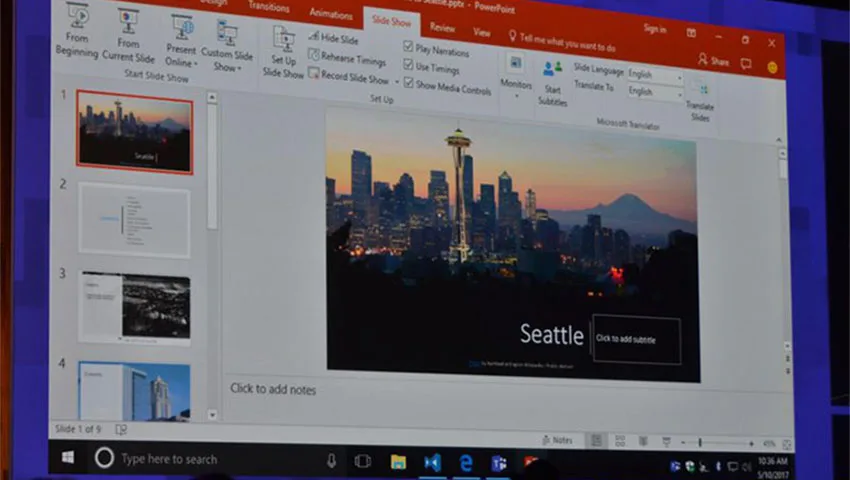Click the thumbnail pane scroll down arrow
The image size is (850, 480).
click(212, 415)
